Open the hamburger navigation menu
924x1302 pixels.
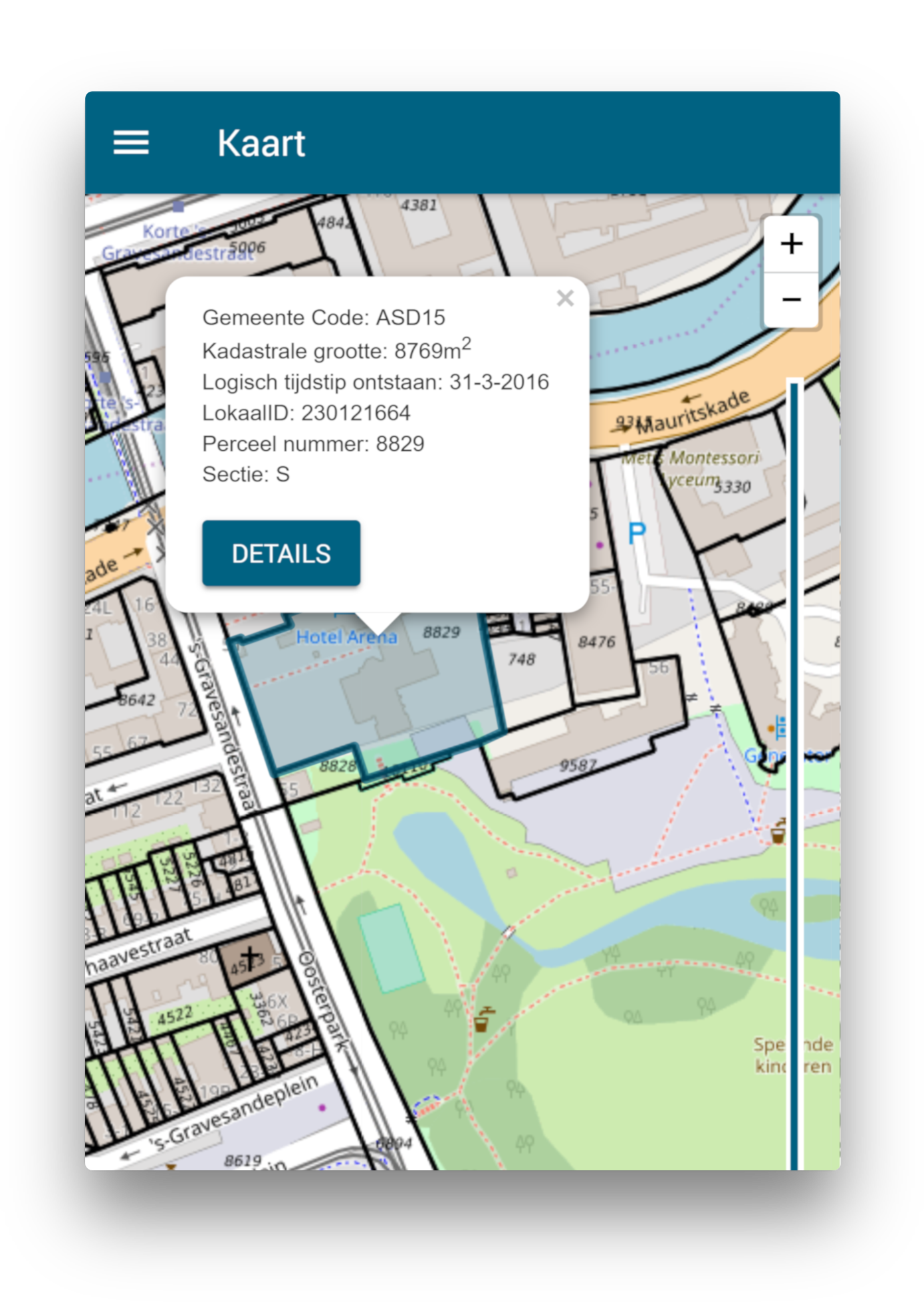tap(131, 143)
